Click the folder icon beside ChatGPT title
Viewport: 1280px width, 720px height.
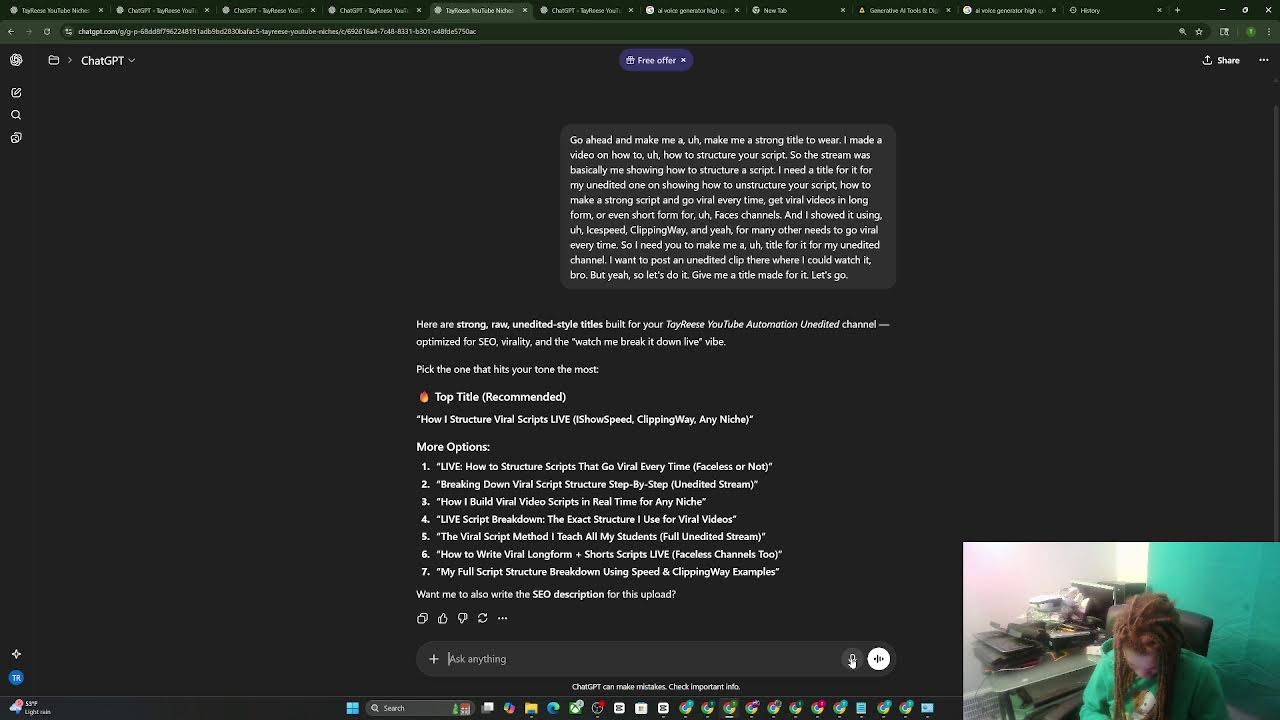pyautogui.click(x=54, y=60)
